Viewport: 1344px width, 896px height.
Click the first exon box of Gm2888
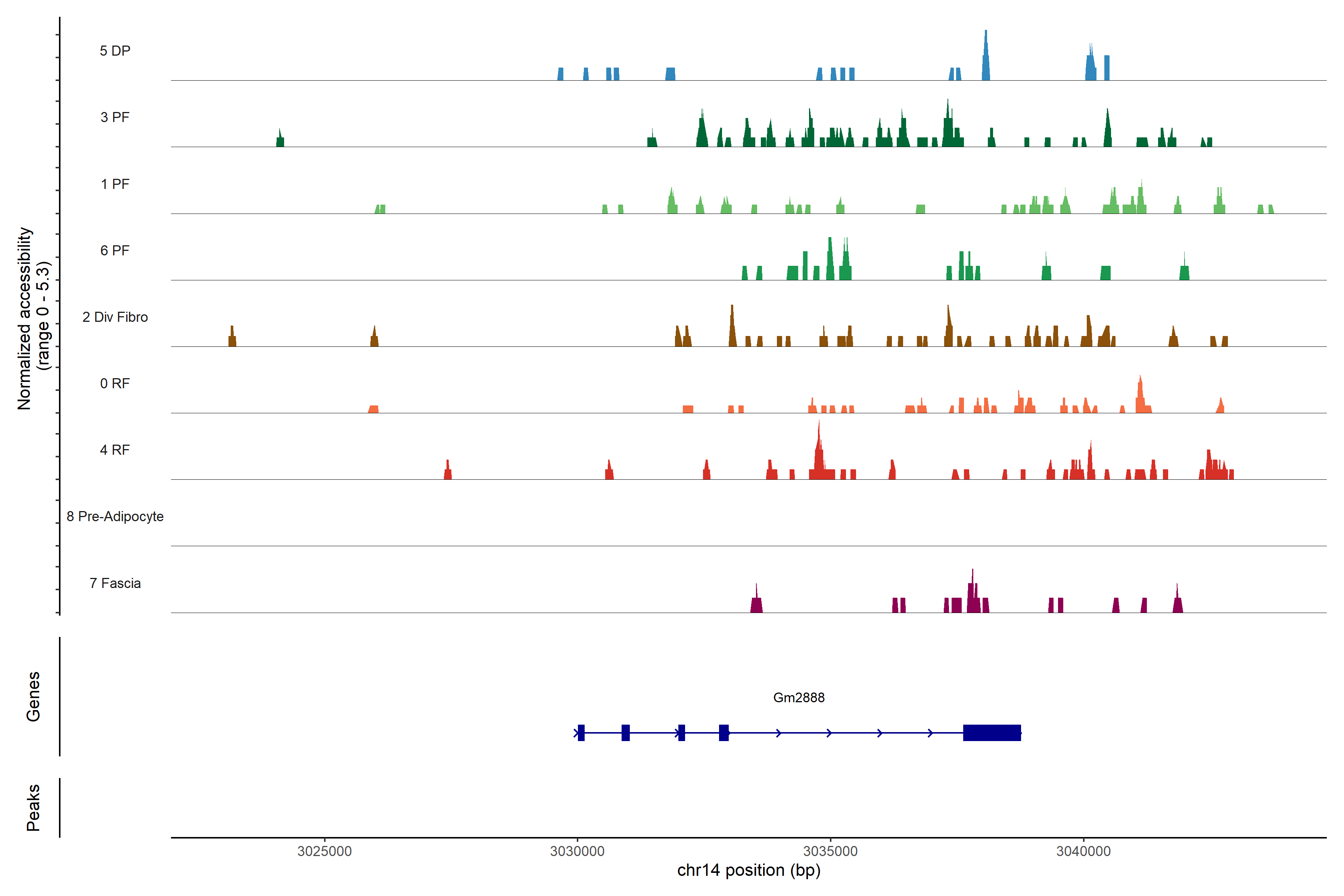[x=581, y=732]
